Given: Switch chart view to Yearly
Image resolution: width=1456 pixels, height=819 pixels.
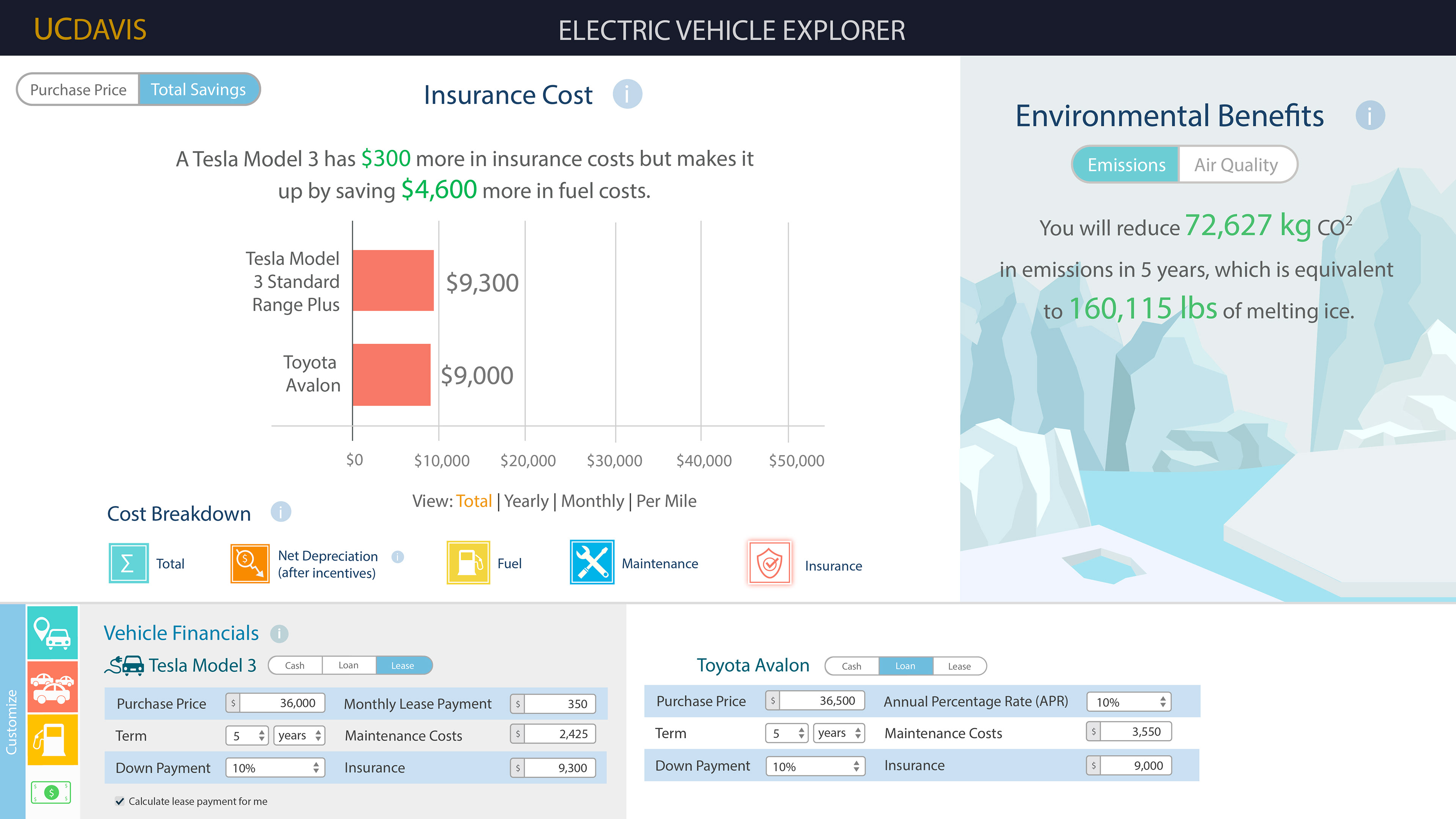Looking at the screenshot, I should 526,501.
